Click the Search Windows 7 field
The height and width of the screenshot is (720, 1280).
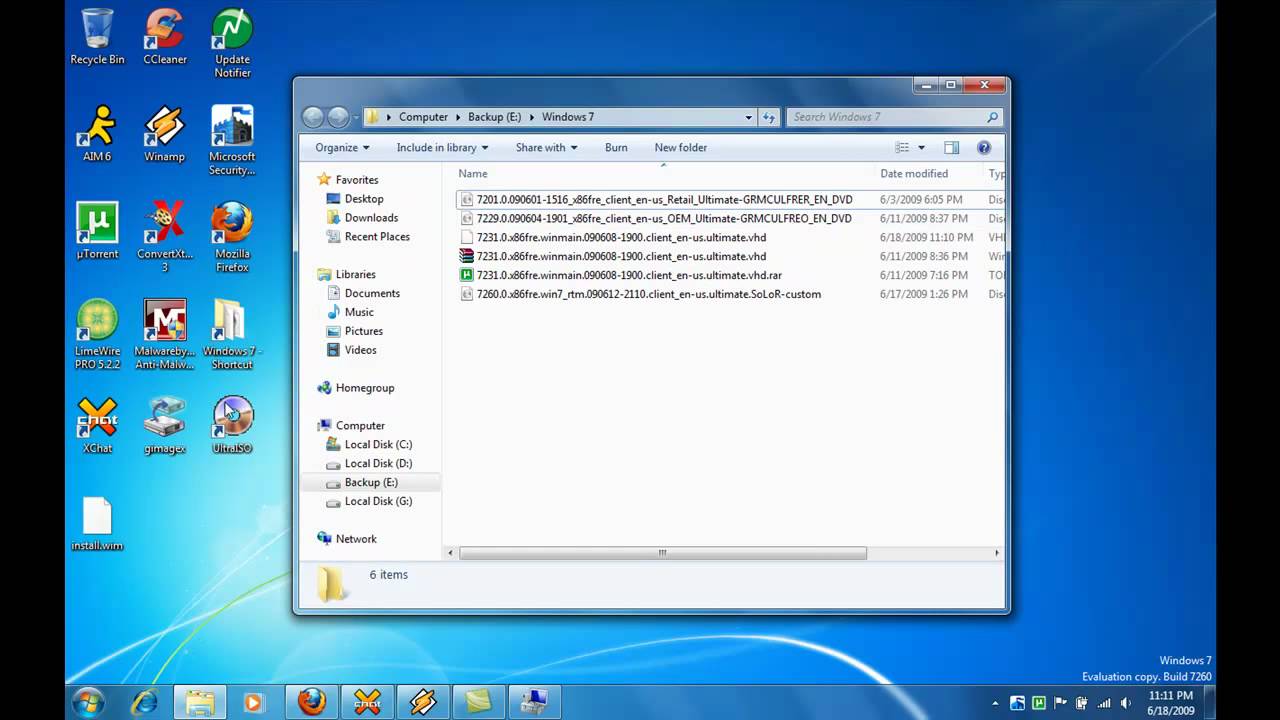point(894,117)
